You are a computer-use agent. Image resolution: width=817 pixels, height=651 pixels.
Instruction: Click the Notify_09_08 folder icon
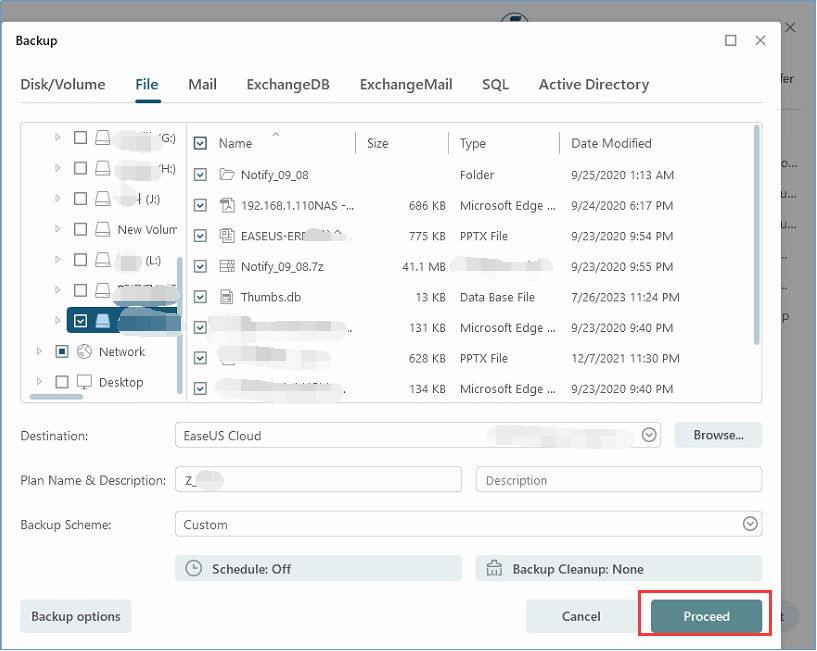pyautogui.click(x=226, y=175)
